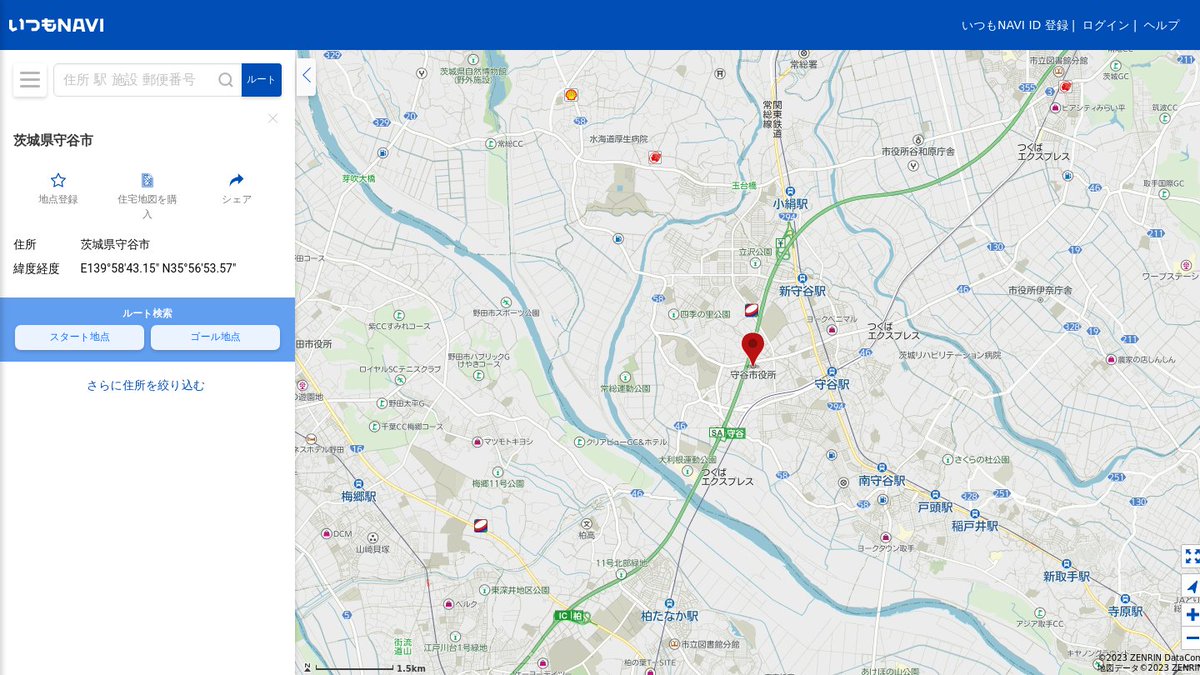Click the 地点登録 star icon

pyautogui.click(x=58, y=180)
